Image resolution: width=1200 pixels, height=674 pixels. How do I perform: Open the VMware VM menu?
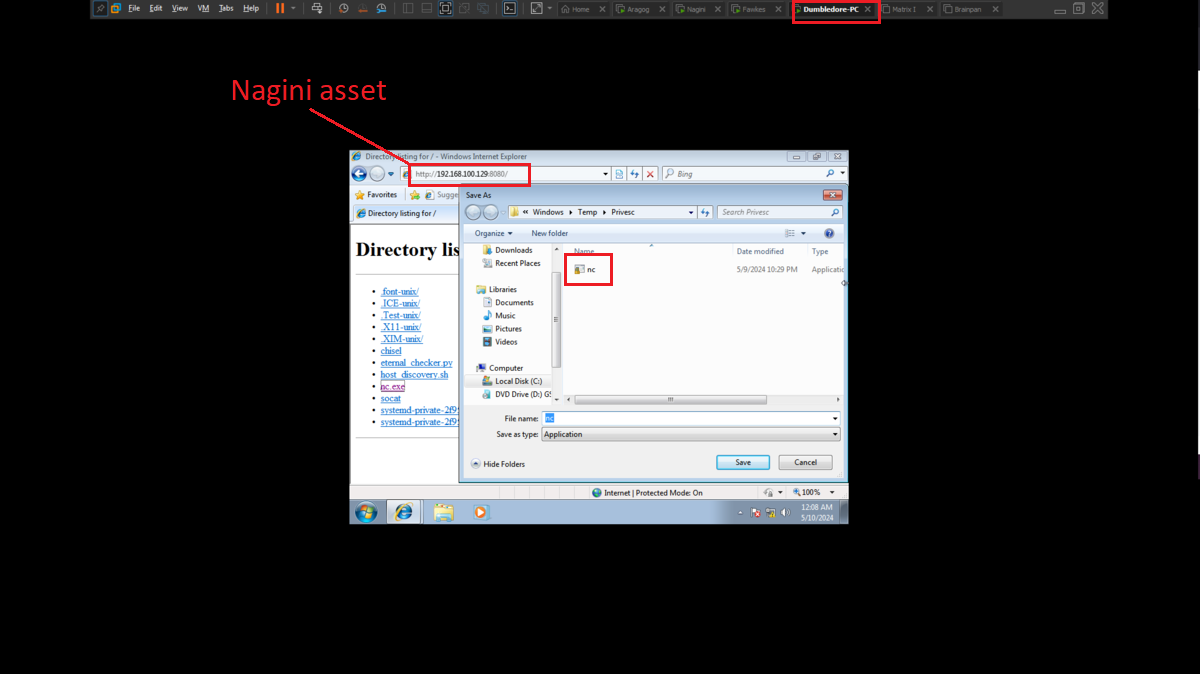coord(204,8)
